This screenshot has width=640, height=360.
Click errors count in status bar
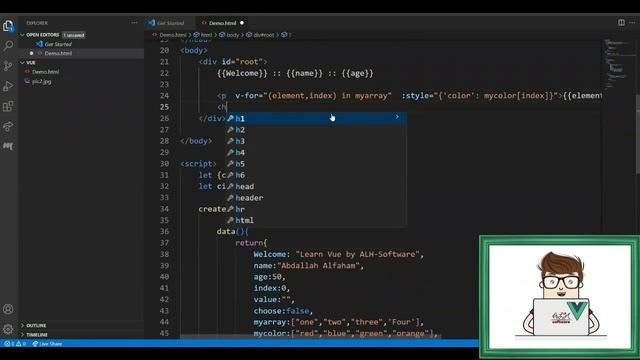pos(9,344)
